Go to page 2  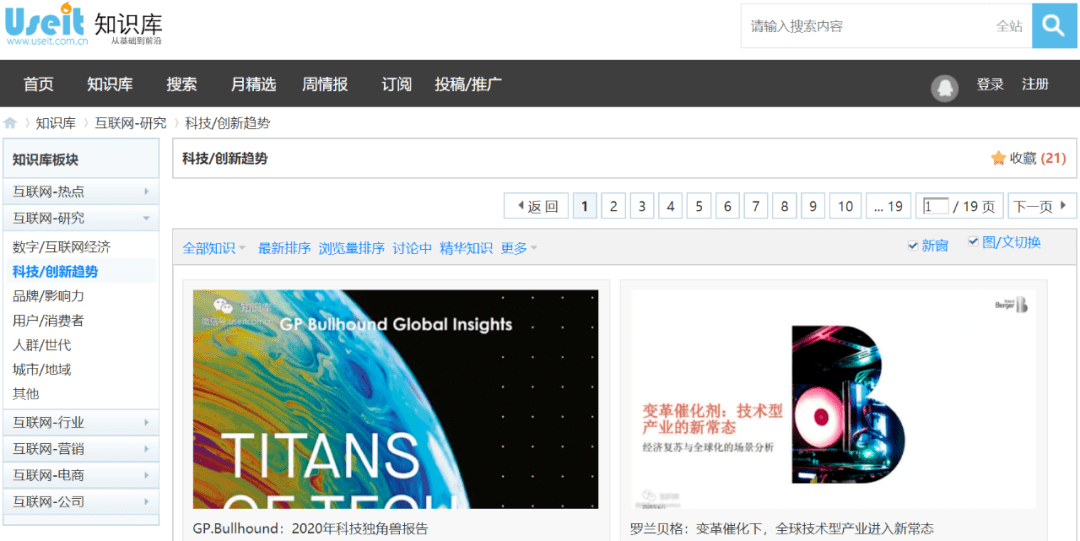[613, 206]
